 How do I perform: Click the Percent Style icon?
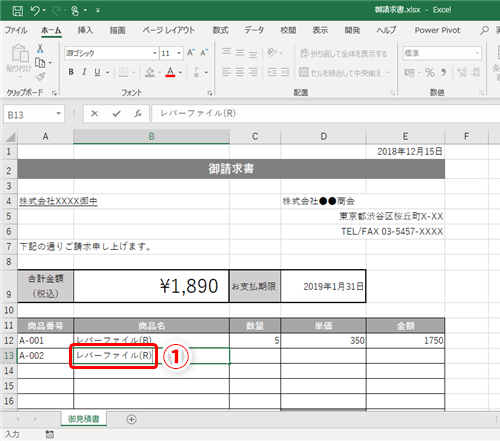pos(430,72)
